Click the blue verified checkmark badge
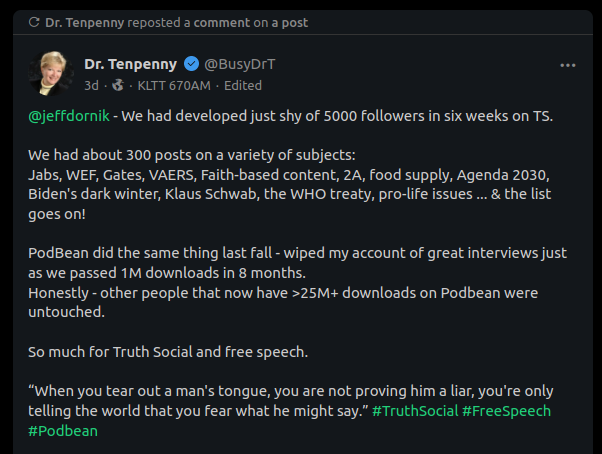This screenshot has width=602, height=454. click(x=192, y=64)
